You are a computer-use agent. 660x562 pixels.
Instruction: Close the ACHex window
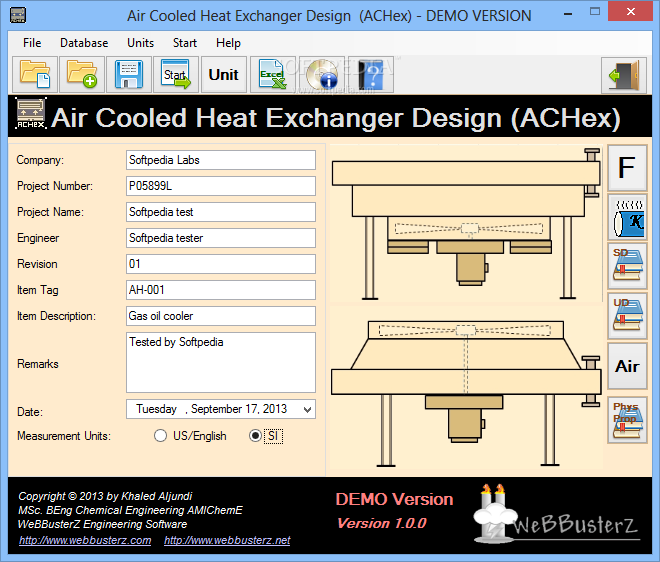[630, 12]
